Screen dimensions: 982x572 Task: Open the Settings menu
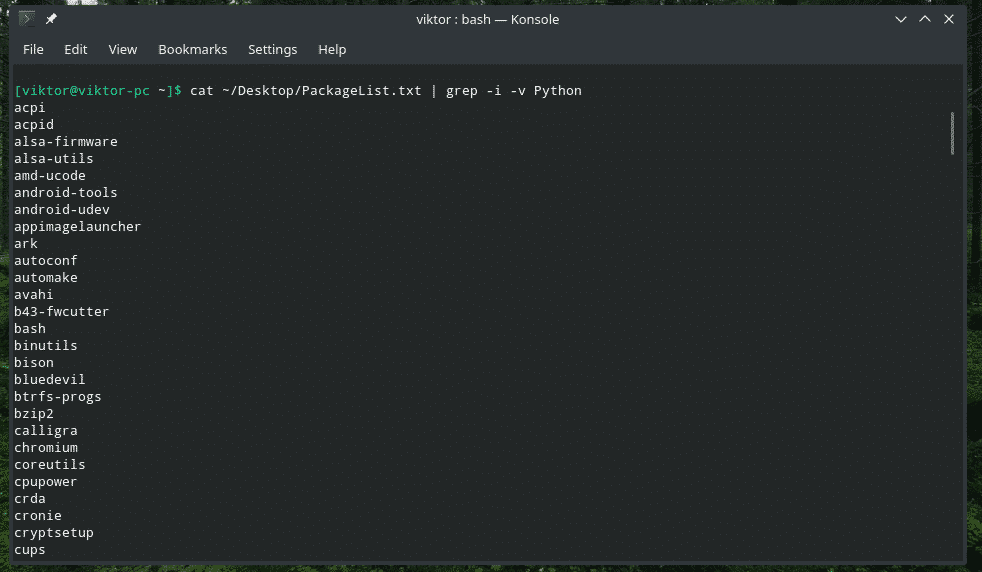pyautogui.click(x=272, y=49)
